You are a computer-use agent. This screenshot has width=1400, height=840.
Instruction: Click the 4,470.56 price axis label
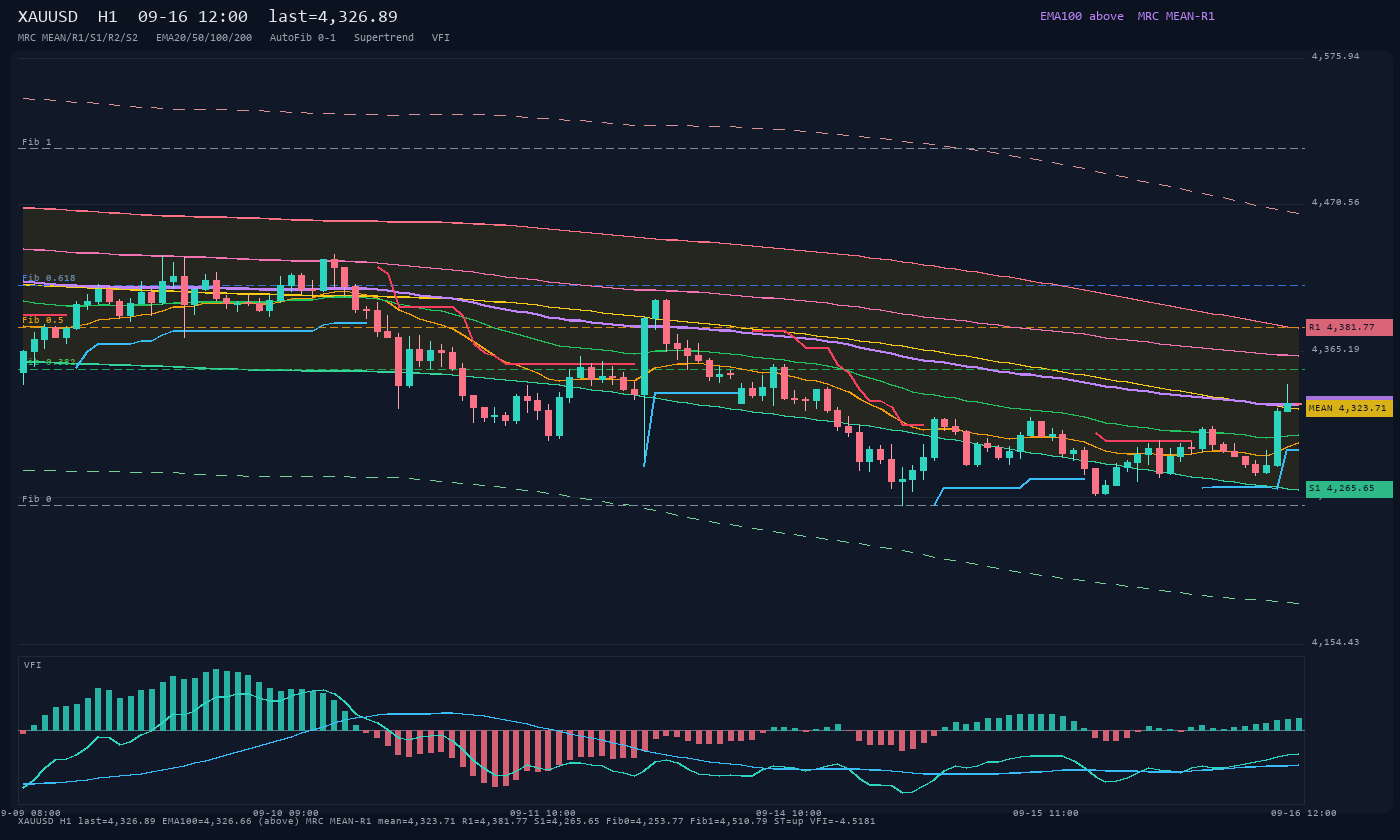(1336, 202)
